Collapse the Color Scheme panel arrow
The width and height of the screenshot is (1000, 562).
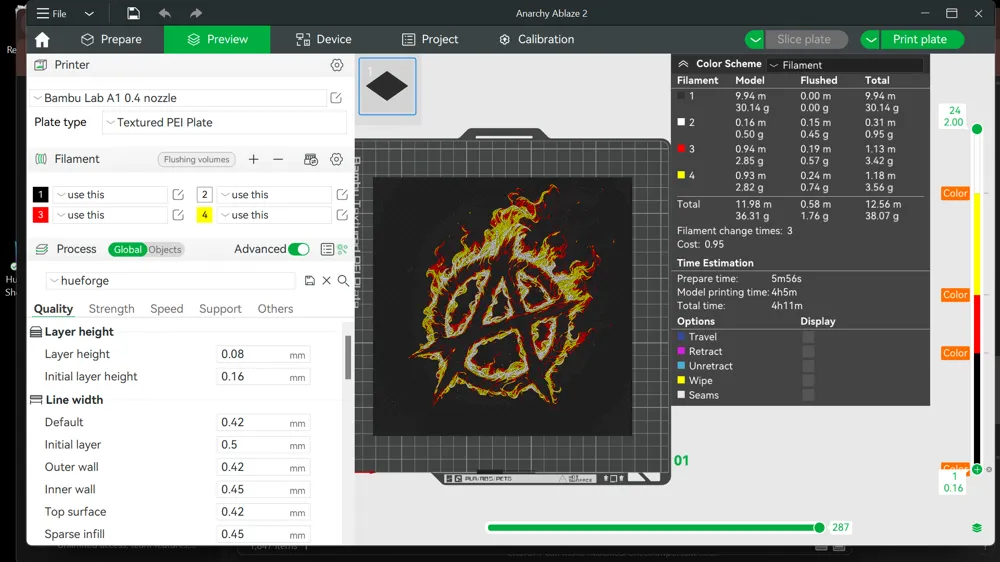pyautogui.click(x=683, y=64)
